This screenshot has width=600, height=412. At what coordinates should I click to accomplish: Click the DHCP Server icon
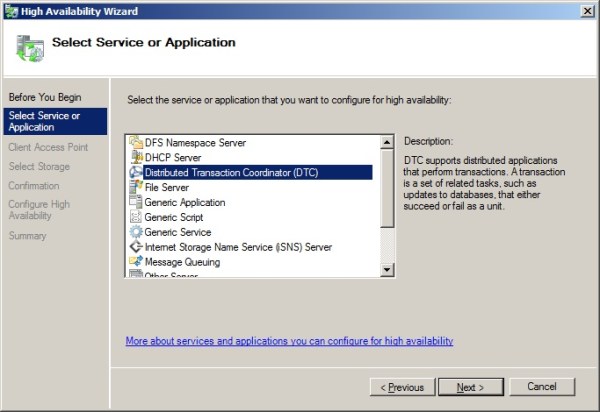(136, 158)
